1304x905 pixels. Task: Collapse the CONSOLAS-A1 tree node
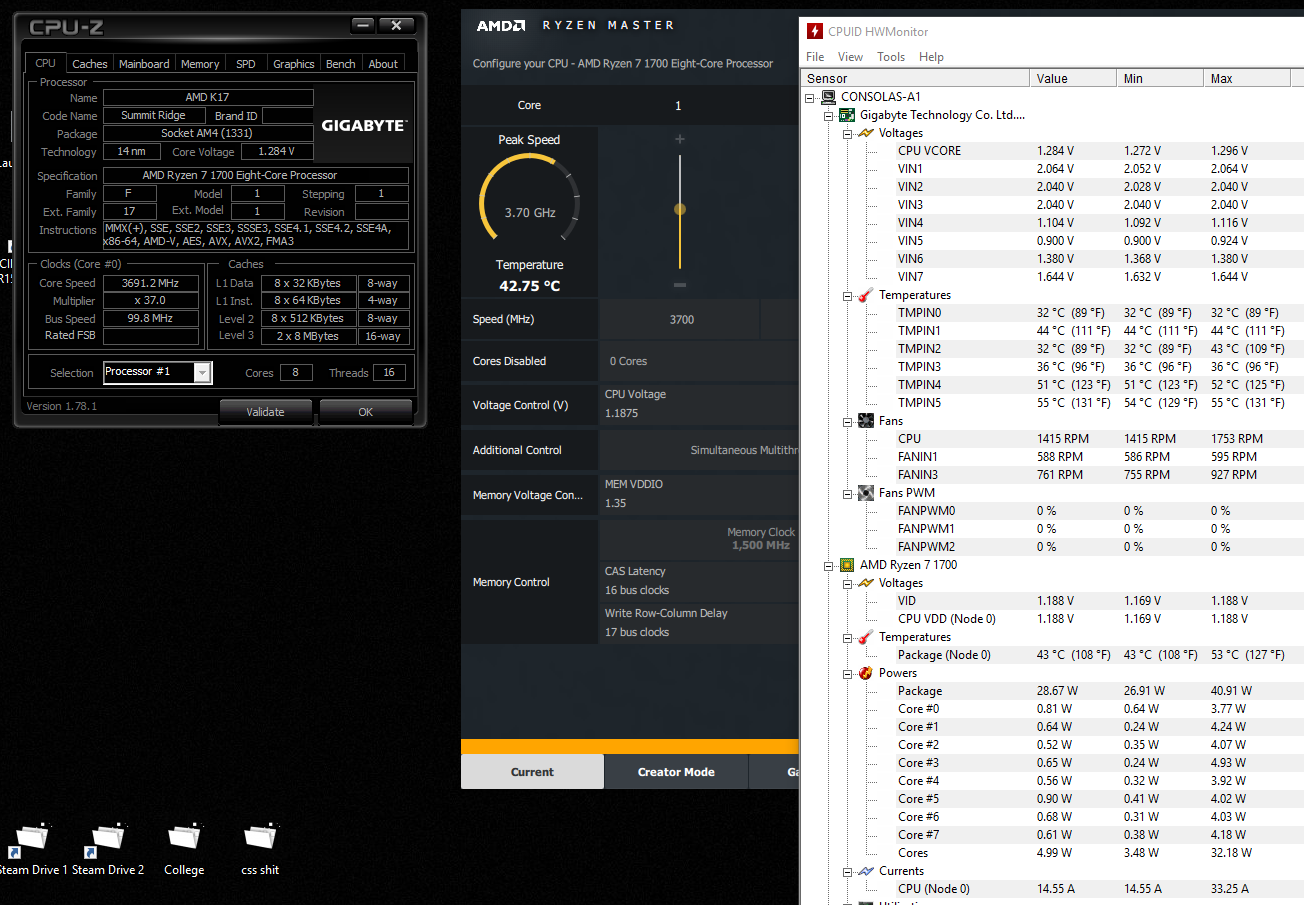pos(811,97)
